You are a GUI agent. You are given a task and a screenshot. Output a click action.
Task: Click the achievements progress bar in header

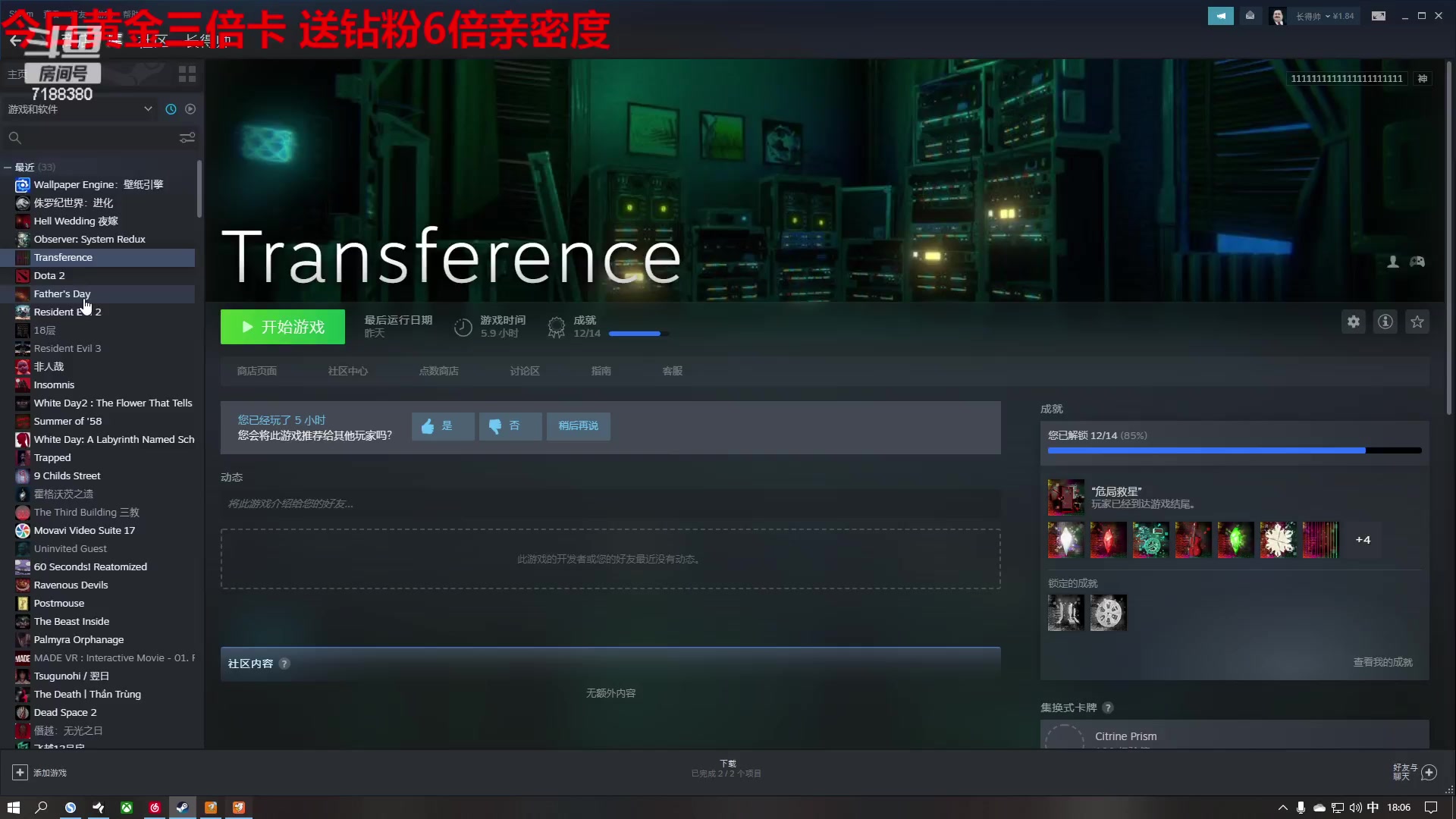pyautogui.click(x=639, y=334)
